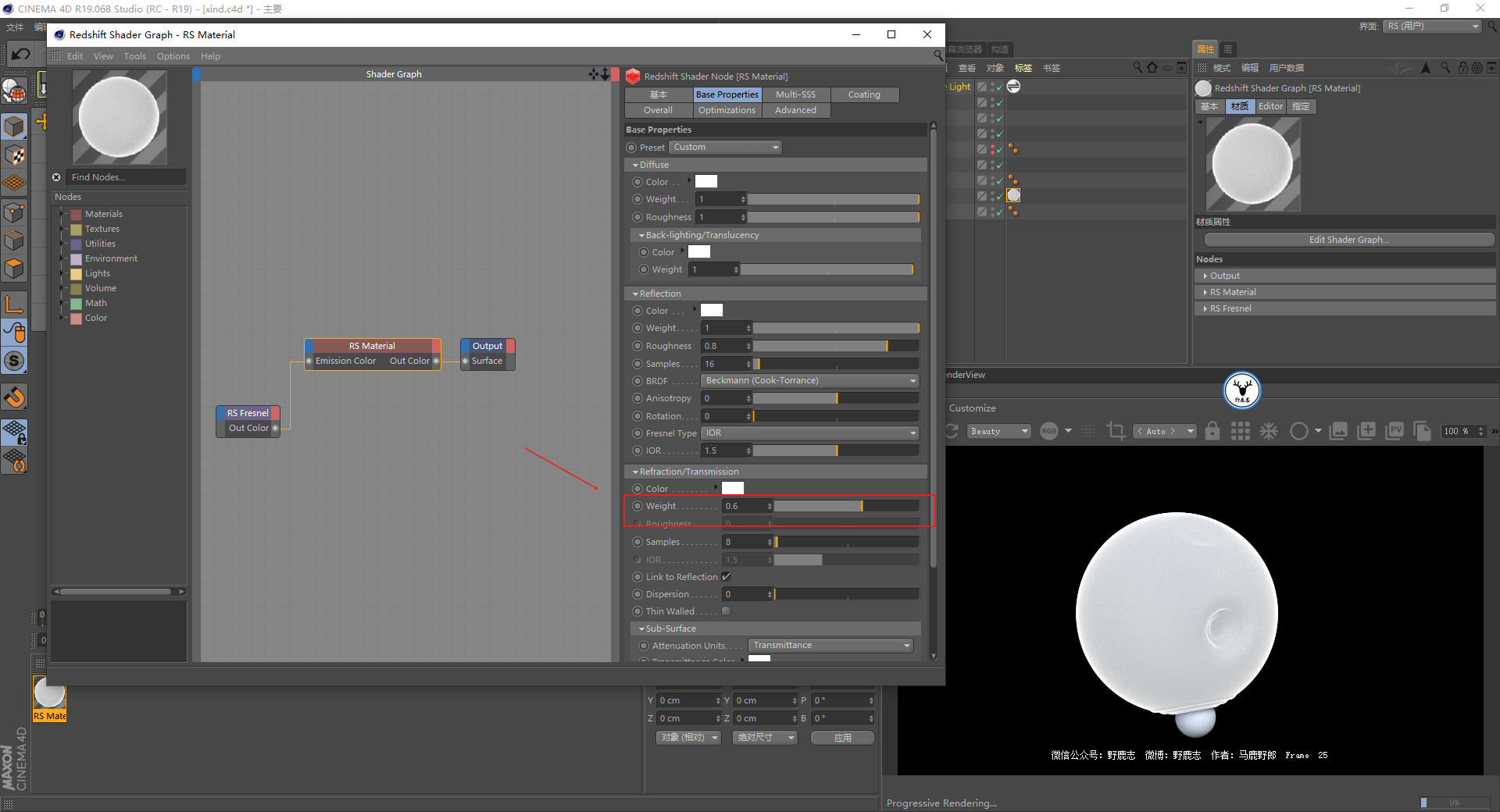This screenshot has height=812, width=1500.
Task: Click the home icon in object manager
Action: click(x=1152, y=68)
